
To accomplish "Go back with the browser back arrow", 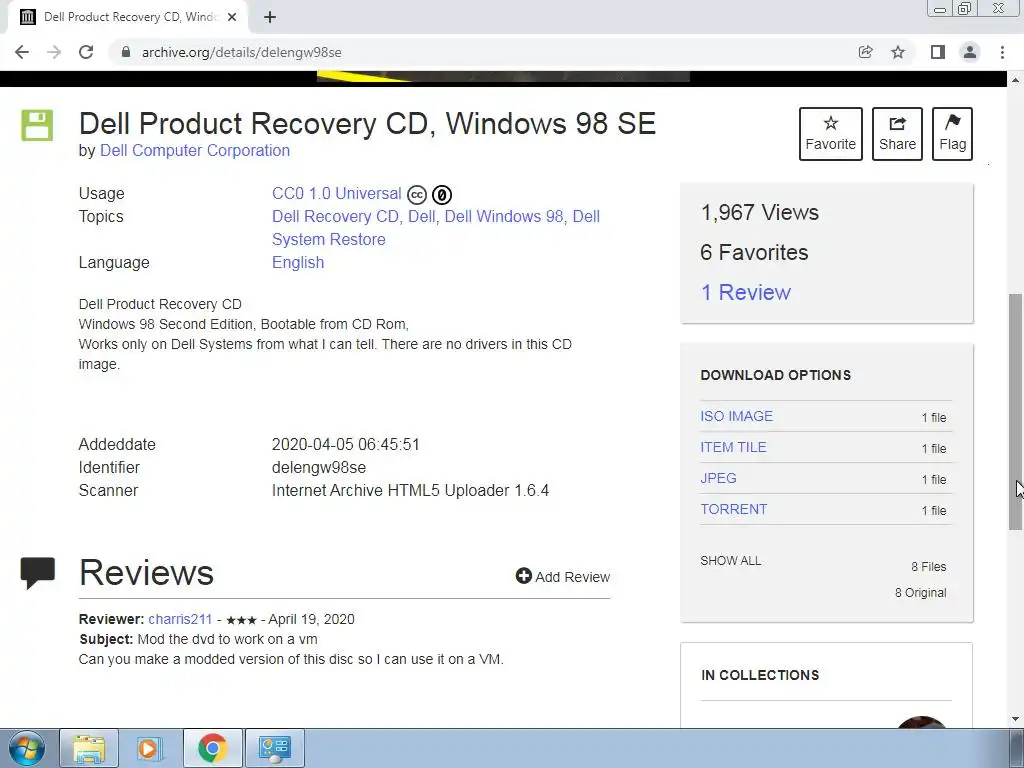I will pyautogui.click(x=22, y=52).
